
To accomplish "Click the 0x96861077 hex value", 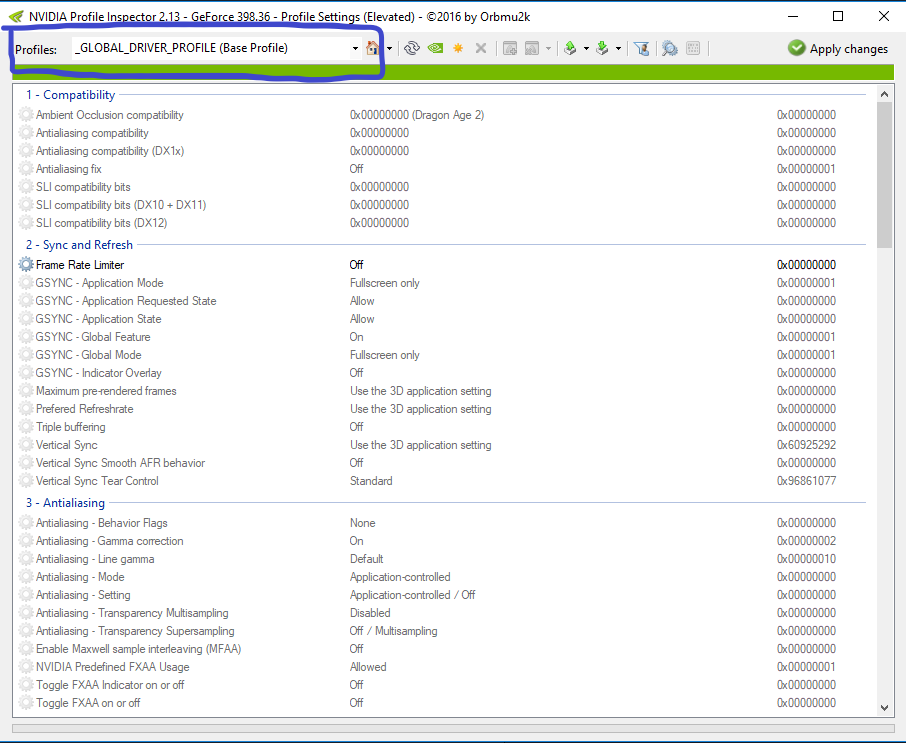I will (x=806, y=481).
